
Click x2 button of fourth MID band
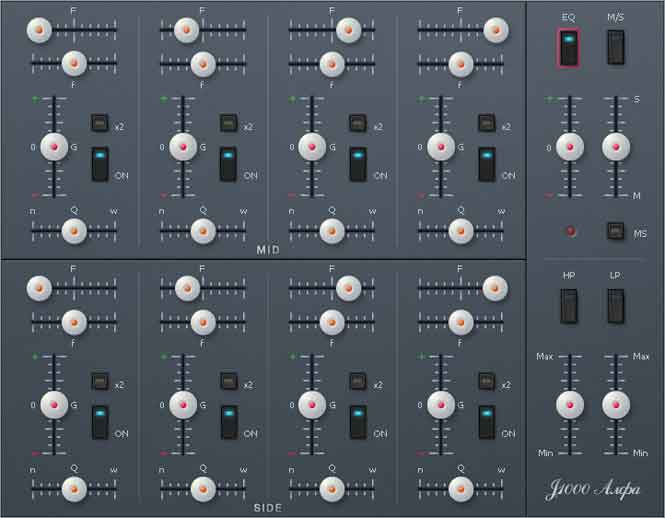[486, 123]
